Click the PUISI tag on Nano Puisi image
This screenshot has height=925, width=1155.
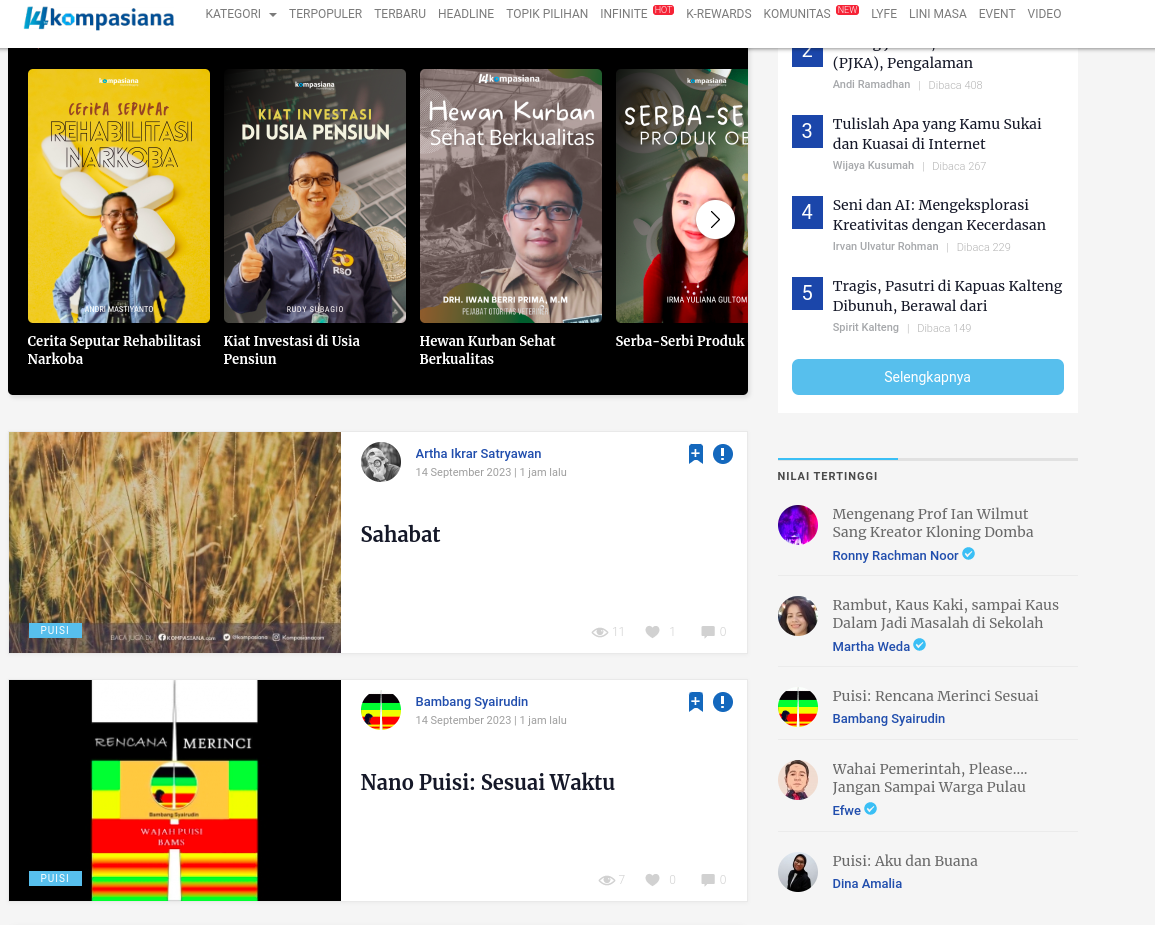click(55, 879)
